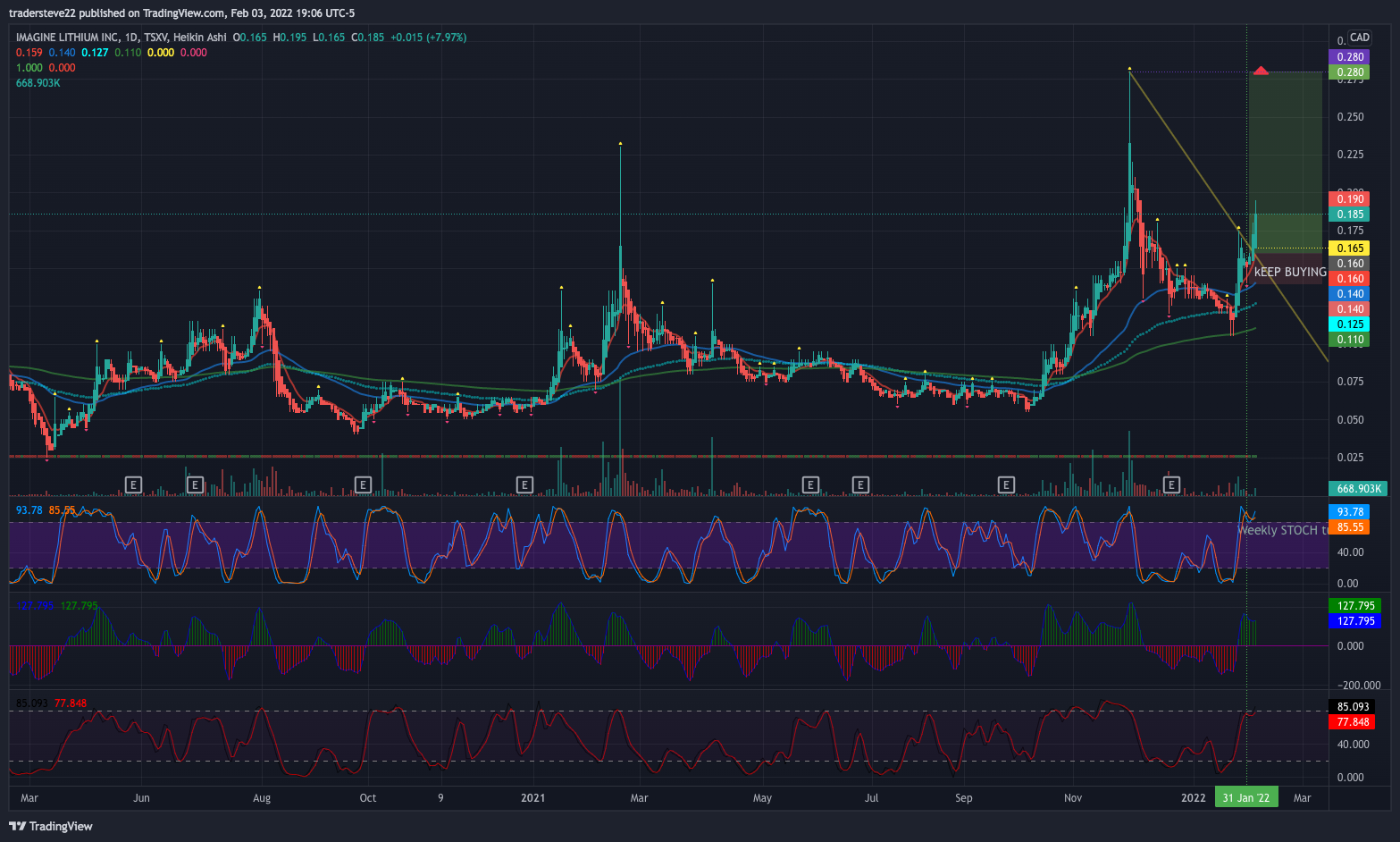Click the cyan 0.125 price label
1400x842 pixels.
coord(1349,324)
